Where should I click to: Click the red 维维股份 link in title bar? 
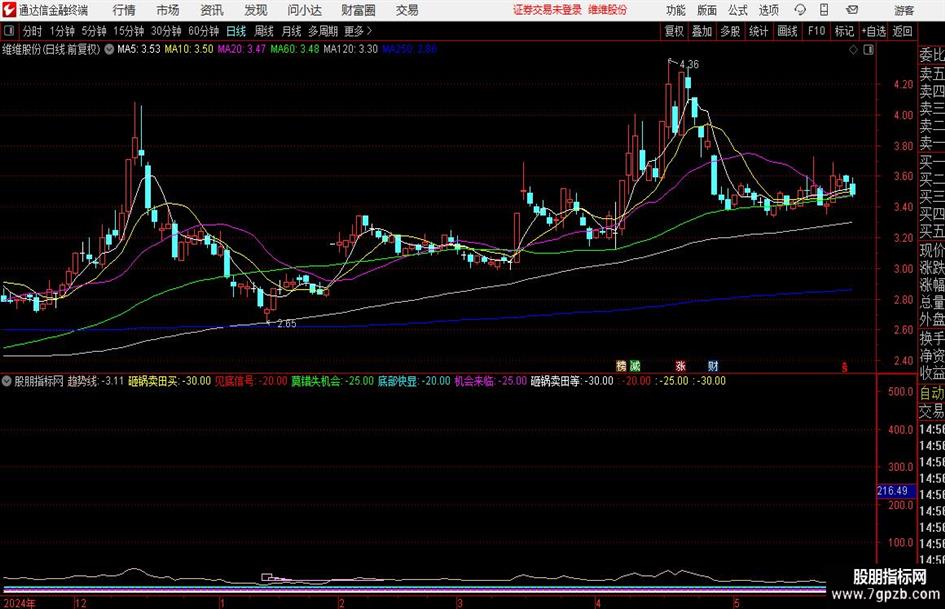608,10
